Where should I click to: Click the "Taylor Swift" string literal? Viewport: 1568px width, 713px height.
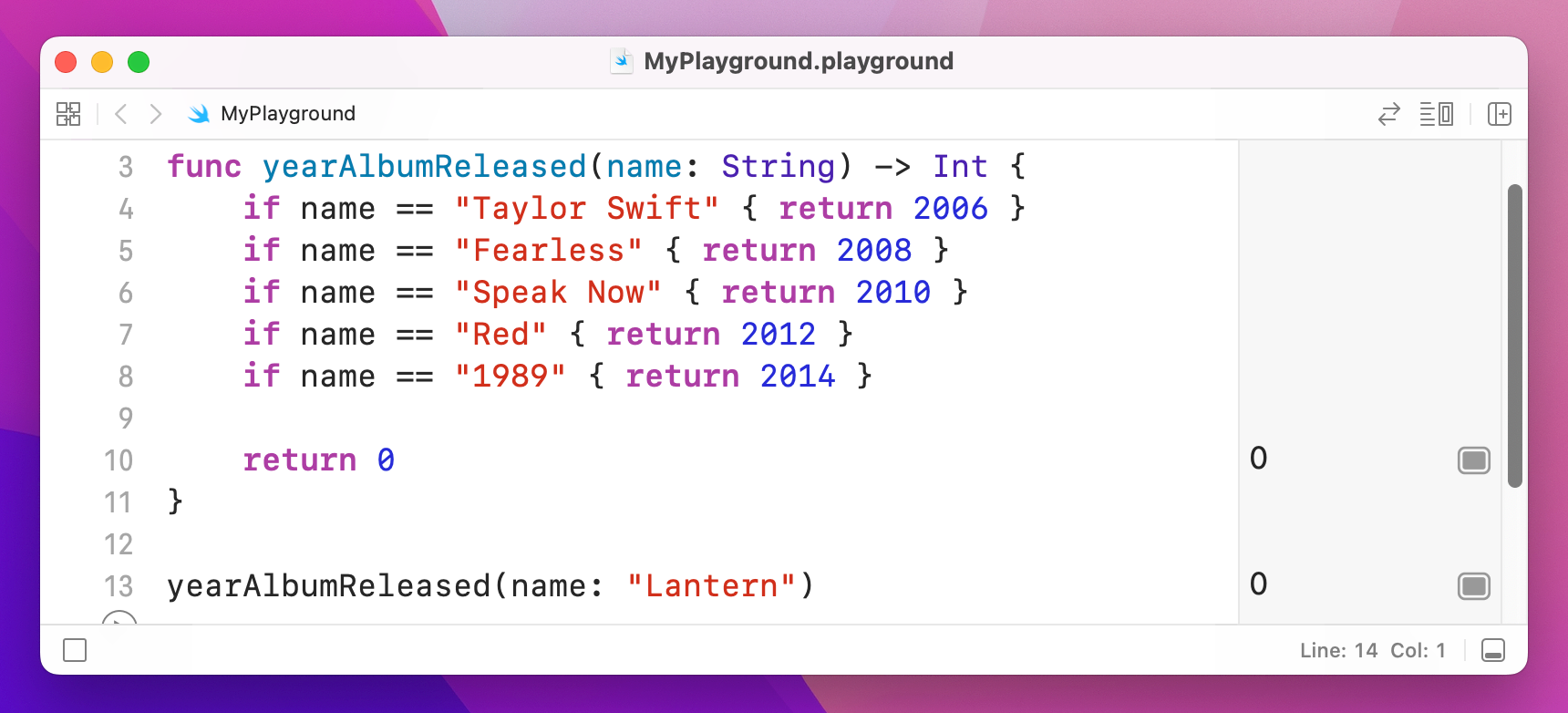pyautogui.click(x=586, y=209)
